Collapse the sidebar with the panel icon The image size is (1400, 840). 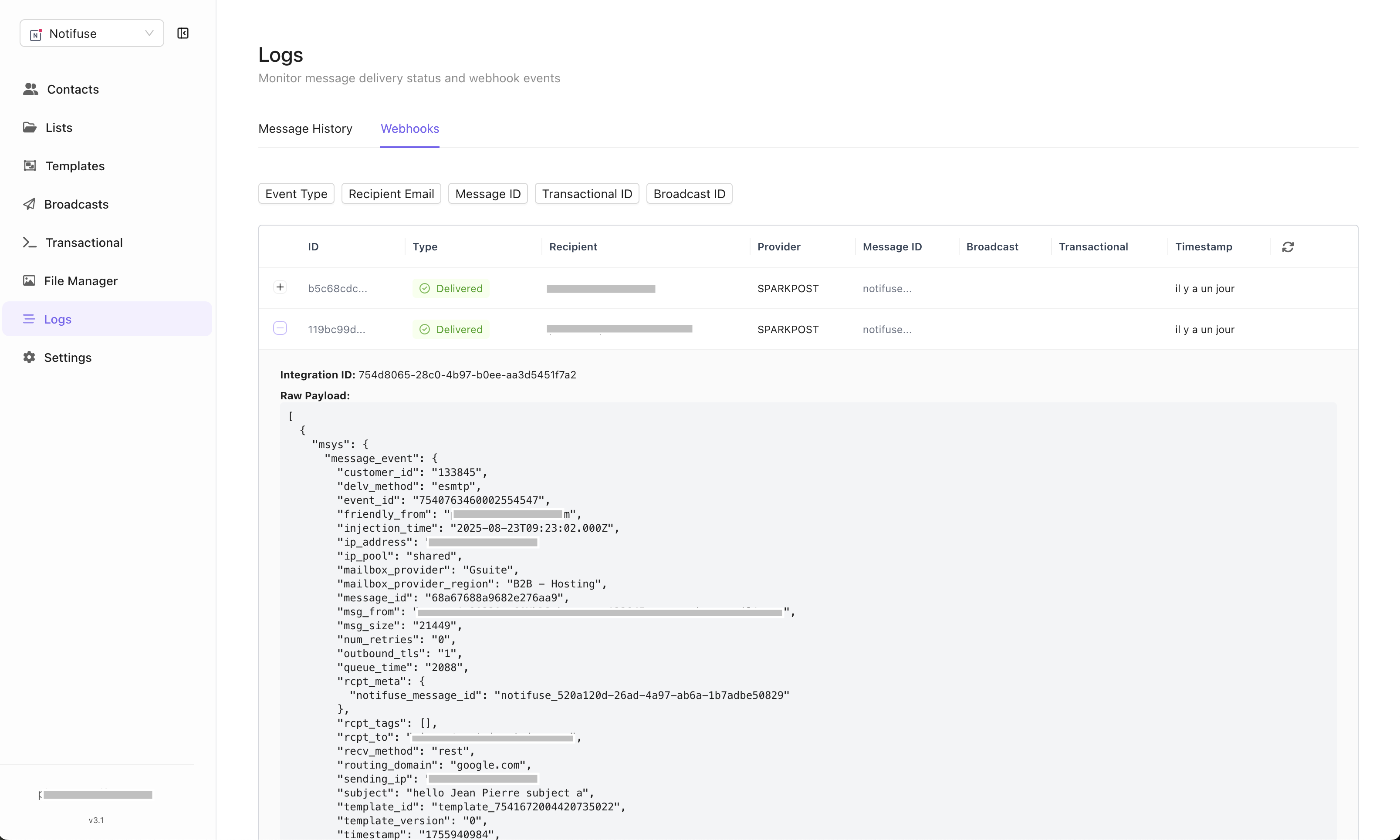click(183, 34)
